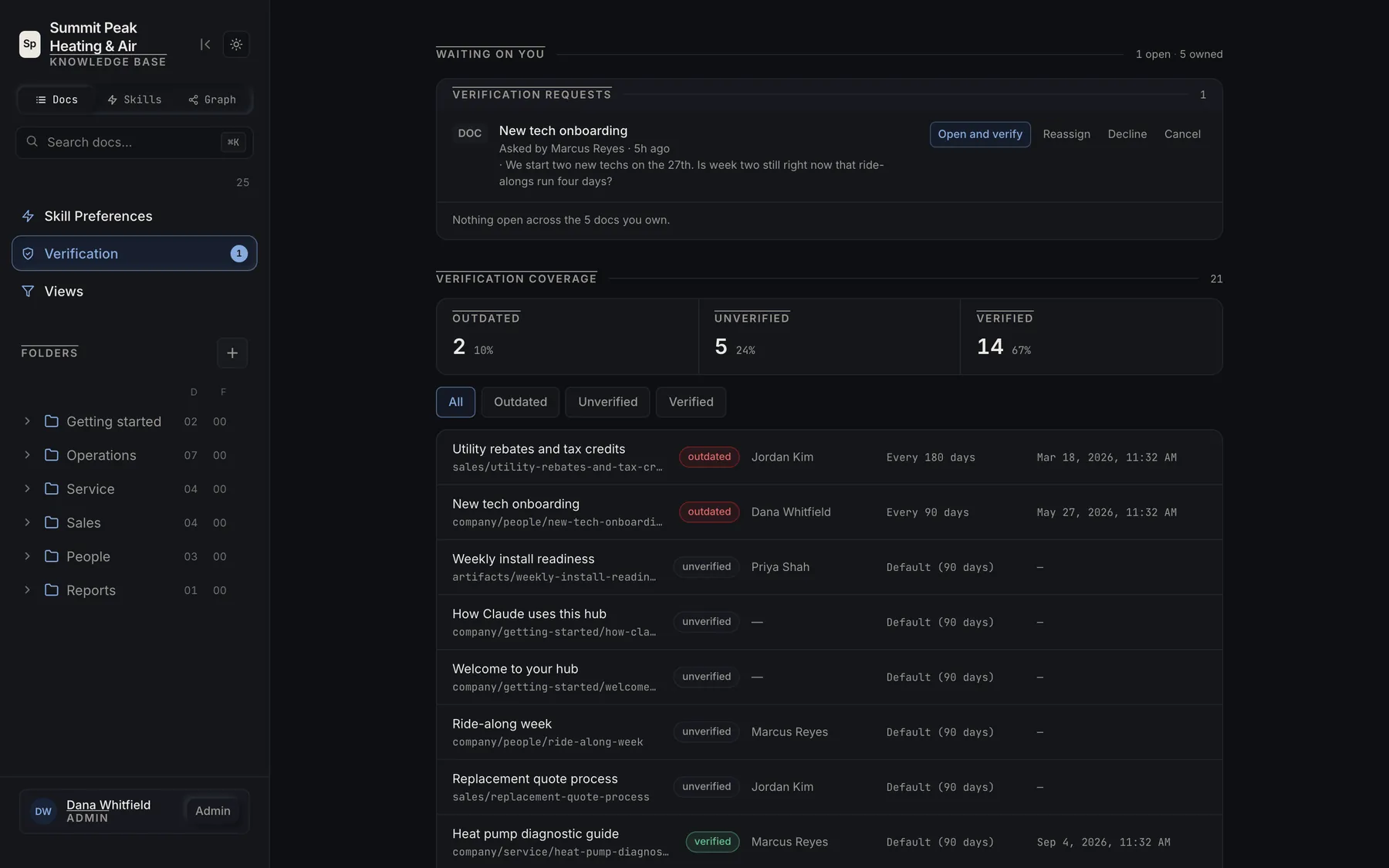Screen dimensions: 1389x868
Task: Click Decline on the verification request
Action: (1127, 134)
